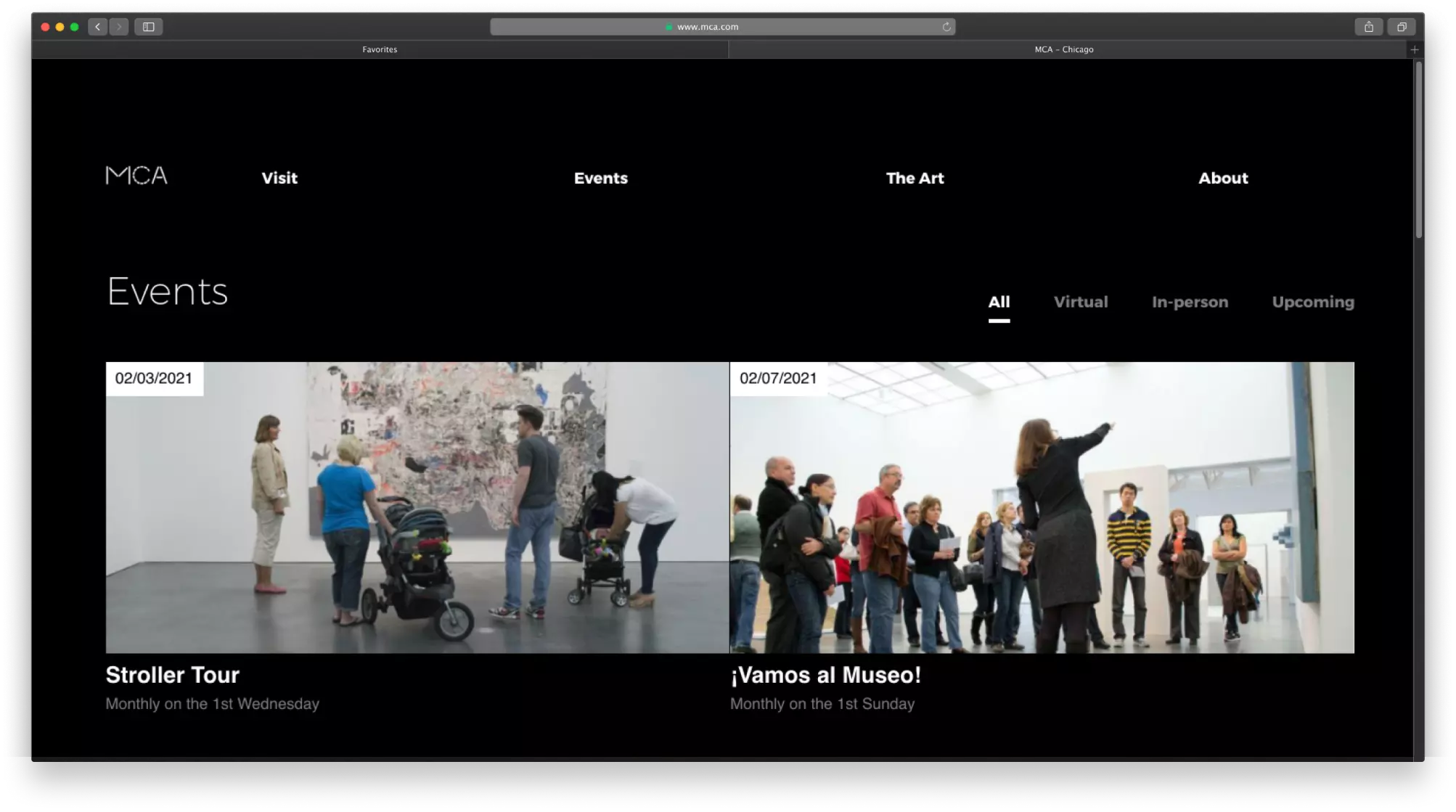Image resolution: width=1456 pixels, height=812 pixels.
Task: Show Upcoming events filter
Action: click(1312, 302)
